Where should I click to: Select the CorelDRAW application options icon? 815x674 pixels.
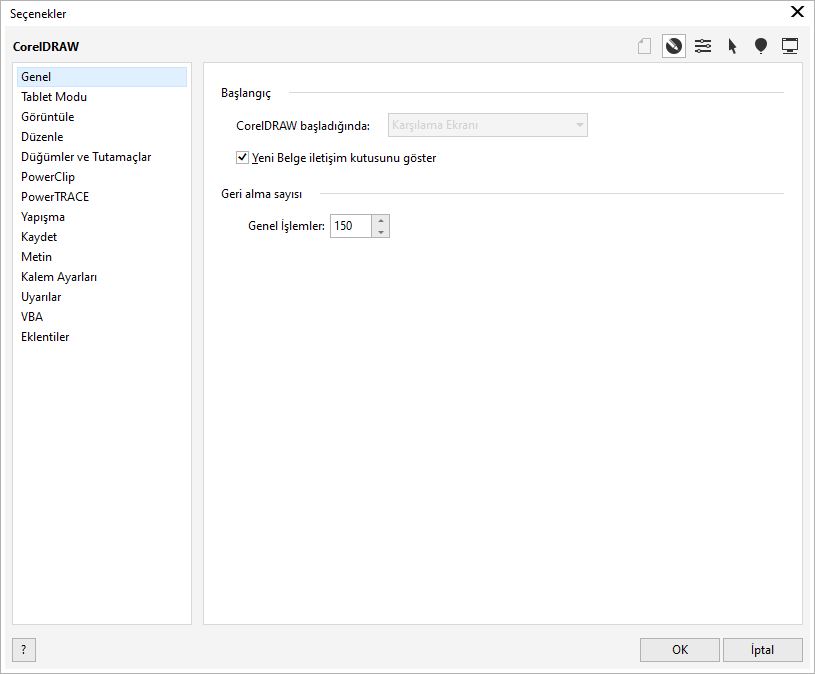674,46
